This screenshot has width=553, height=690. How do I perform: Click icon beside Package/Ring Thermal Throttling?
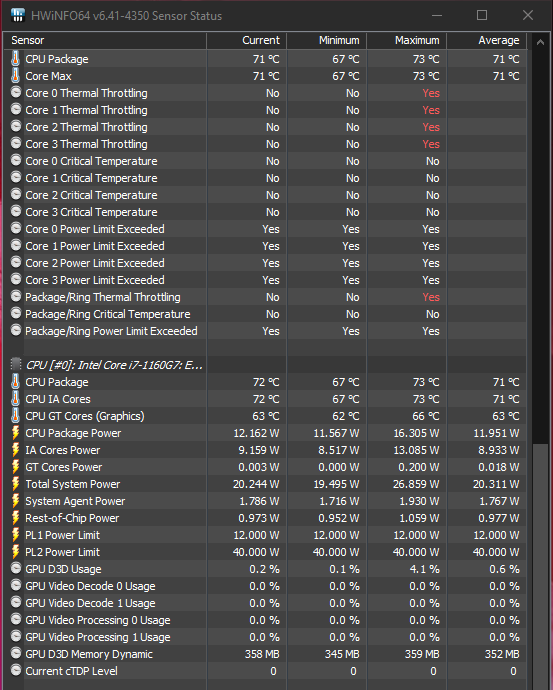coord(16,297)
